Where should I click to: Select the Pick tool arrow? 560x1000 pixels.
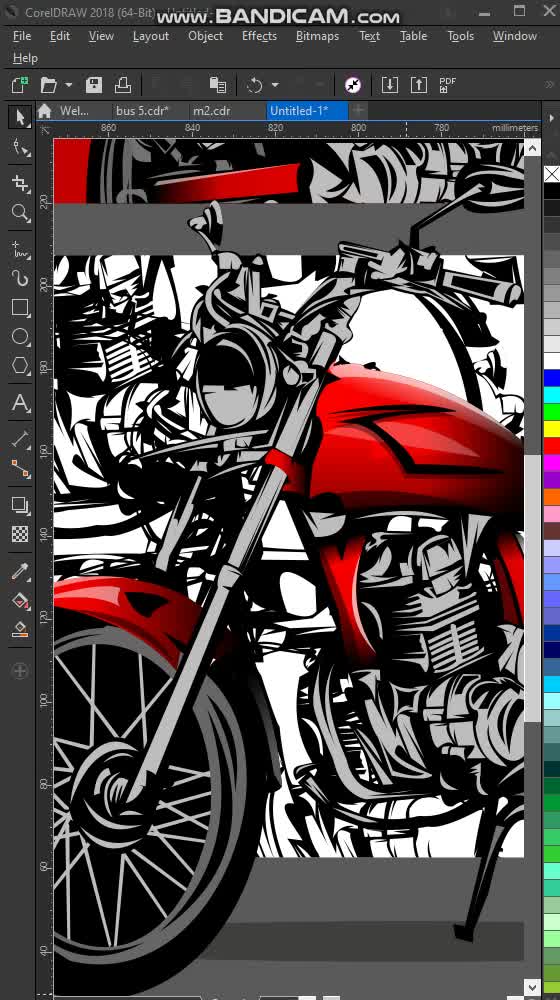click(x=20, y=118)
